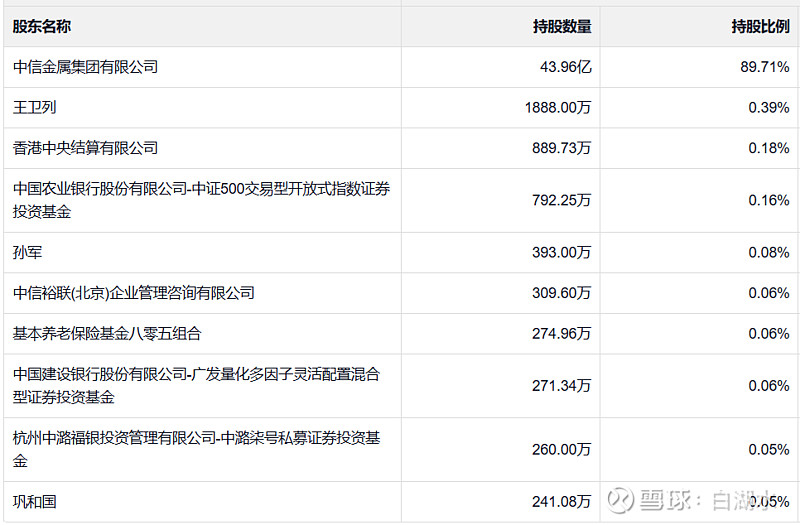Select shareholder 中信金属集团有限公司
Screen dimensions: 800x525
point(86,67)
